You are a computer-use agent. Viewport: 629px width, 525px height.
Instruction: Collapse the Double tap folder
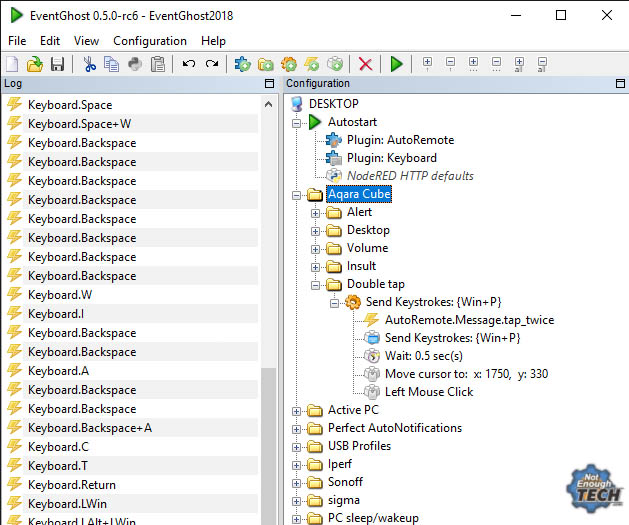click(316, 284)
